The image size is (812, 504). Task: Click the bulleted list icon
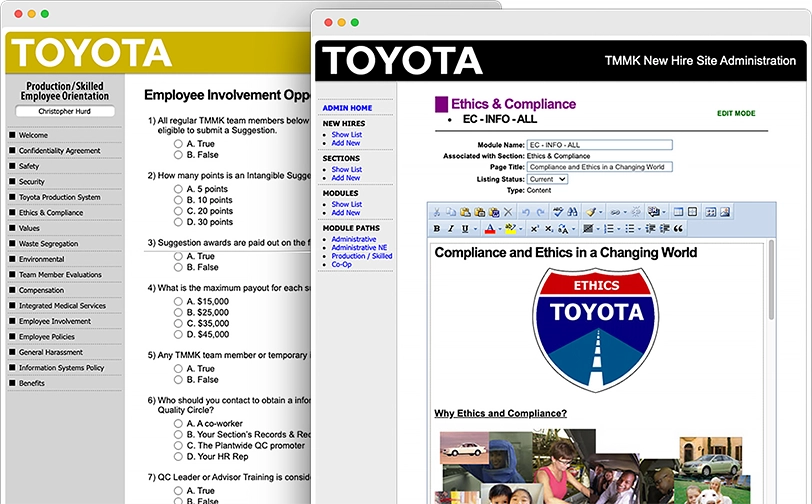[x=630, y=228]
